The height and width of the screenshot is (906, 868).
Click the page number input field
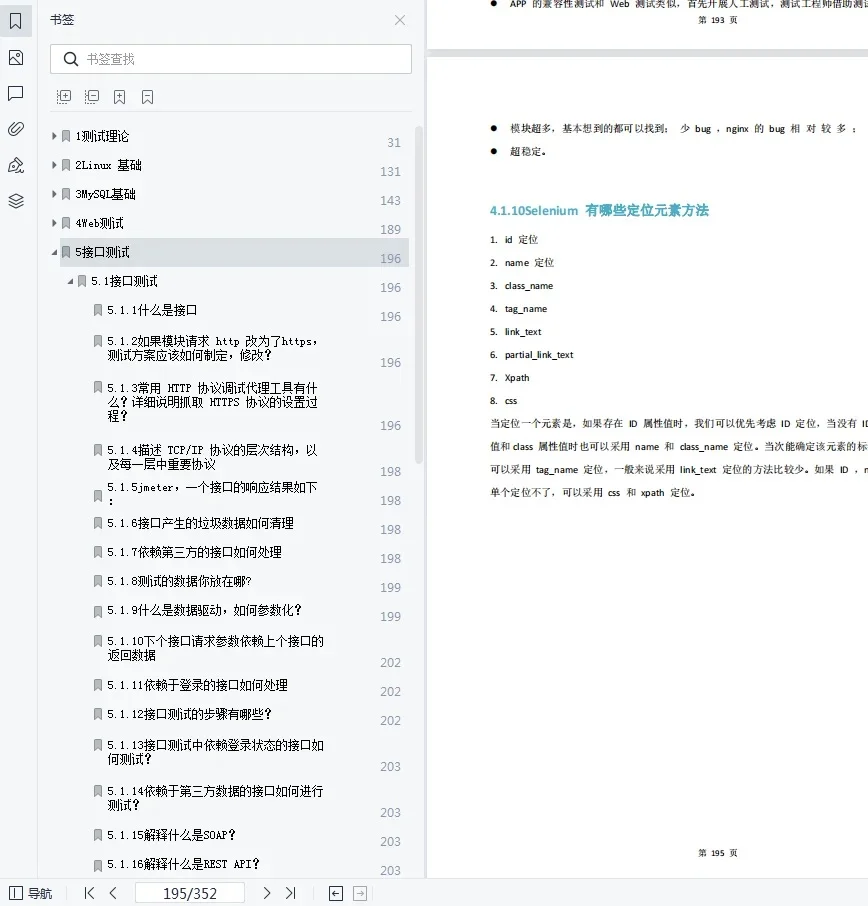tap(190, 892)
